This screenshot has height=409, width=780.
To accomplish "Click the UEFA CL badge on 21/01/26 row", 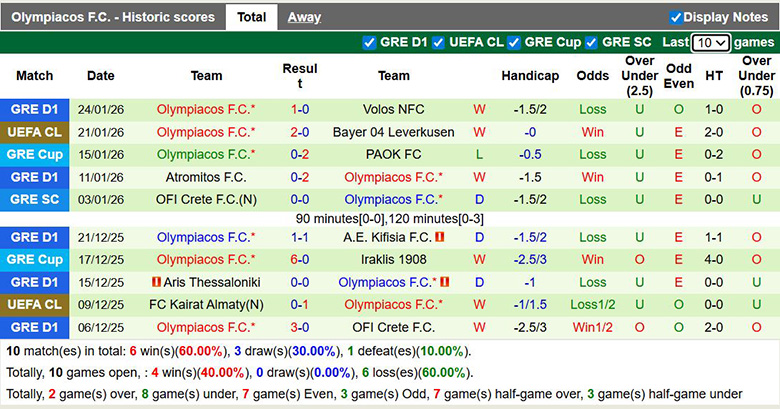I will (x=35, y=132).
